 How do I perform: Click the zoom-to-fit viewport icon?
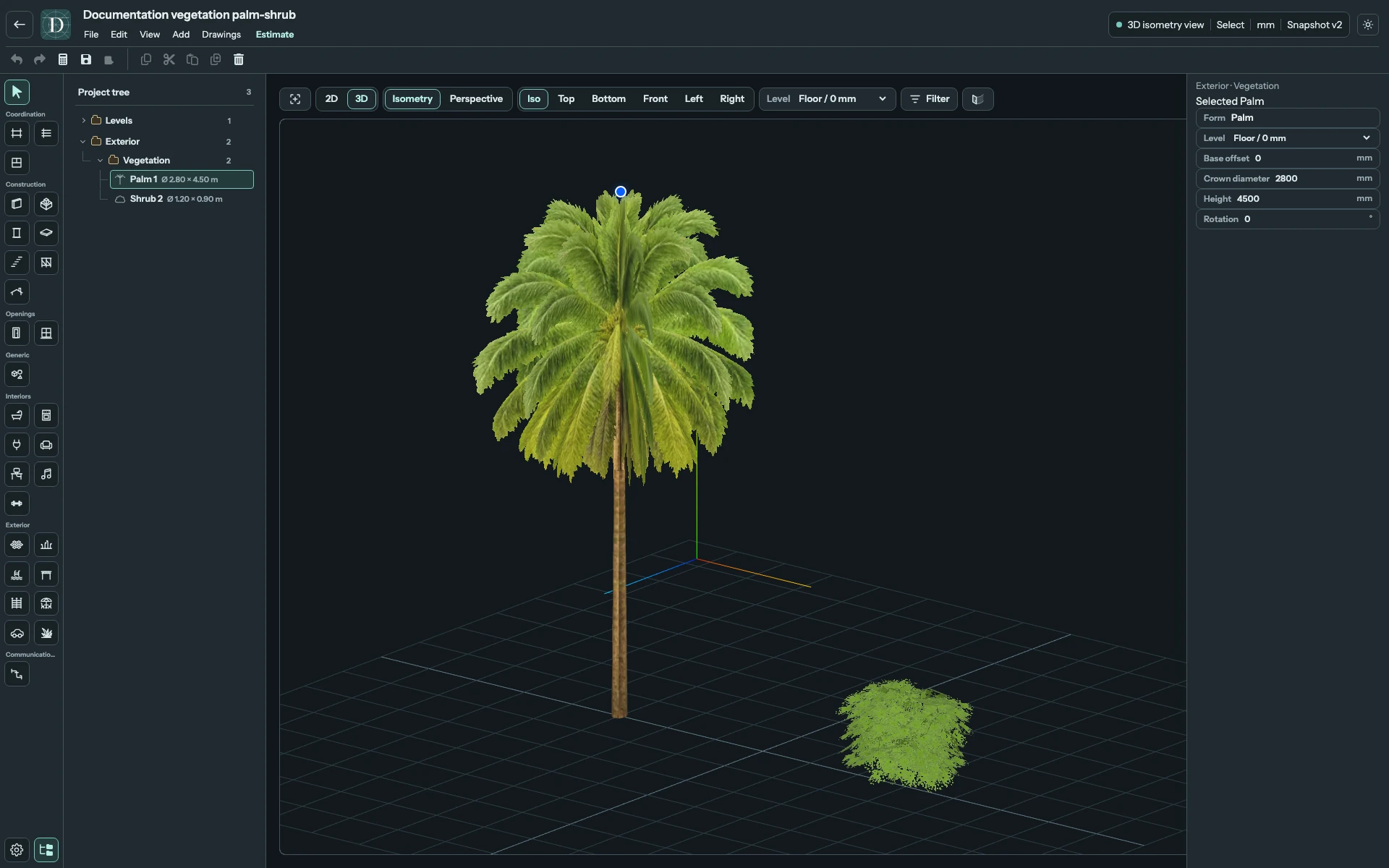[x=295, y=99]
